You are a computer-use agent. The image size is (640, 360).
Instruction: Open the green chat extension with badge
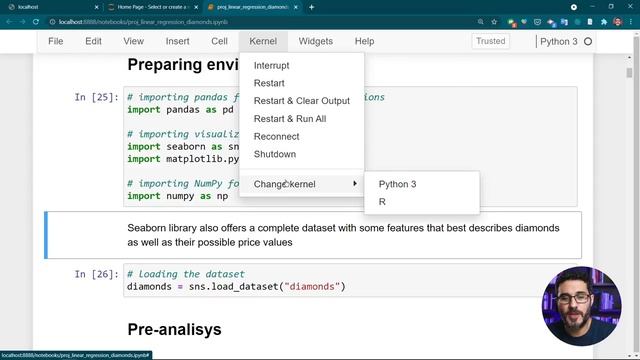point(511,22)
